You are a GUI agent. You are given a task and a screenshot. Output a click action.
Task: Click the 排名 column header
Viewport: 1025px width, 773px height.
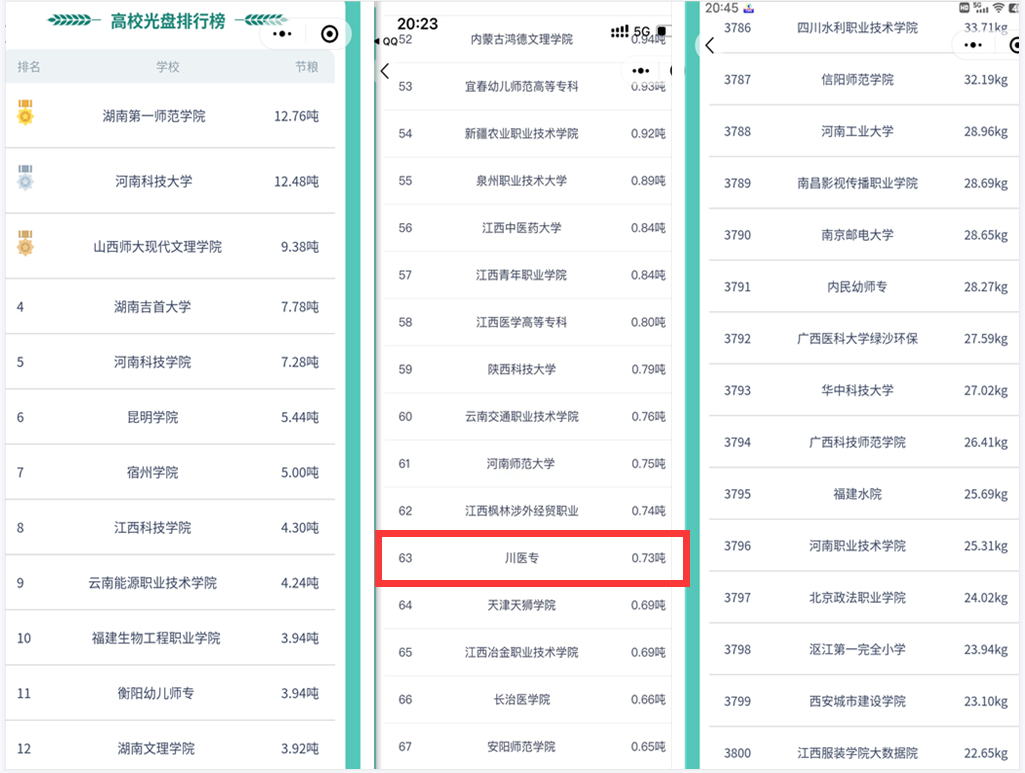[29, 67]
